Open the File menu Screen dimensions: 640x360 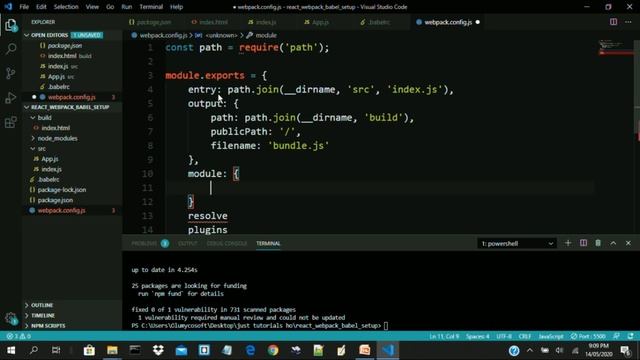point(24,7)
